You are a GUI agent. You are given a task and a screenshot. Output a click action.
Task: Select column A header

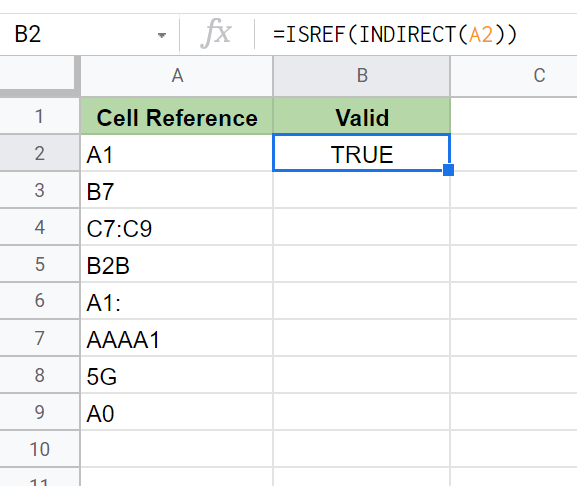coord(177,76)
